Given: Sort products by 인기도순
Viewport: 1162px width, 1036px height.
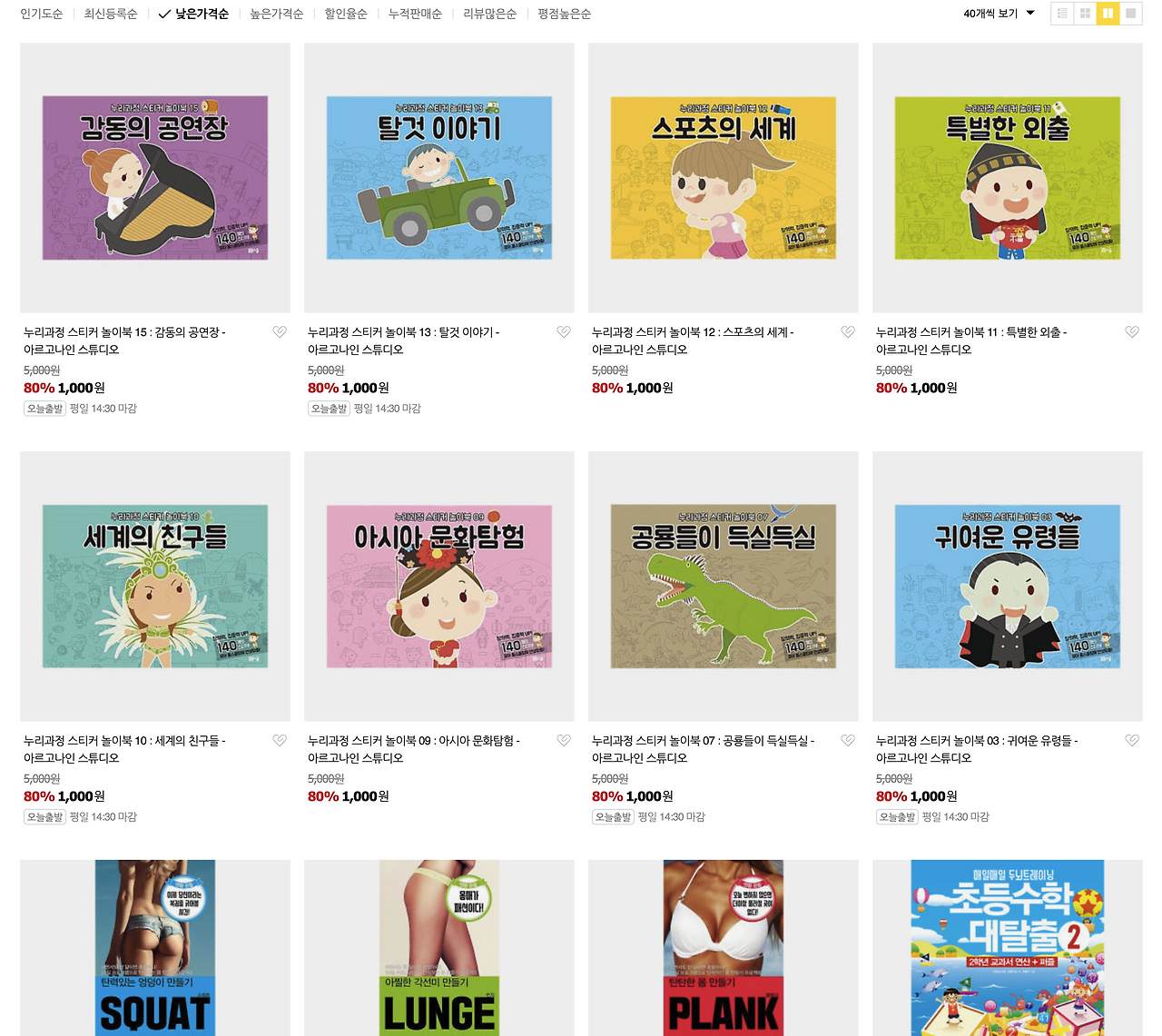Looking at the screenshot, I should point(42,14).
